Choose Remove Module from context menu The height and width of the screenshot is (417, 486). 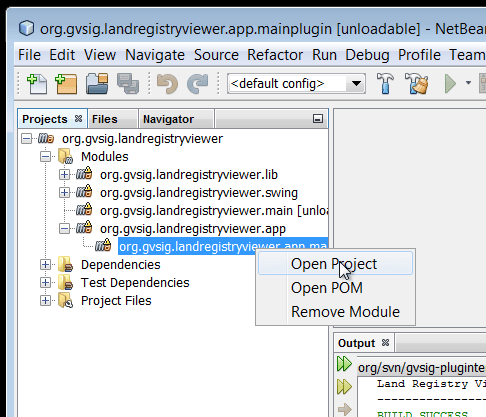[335, 312]
